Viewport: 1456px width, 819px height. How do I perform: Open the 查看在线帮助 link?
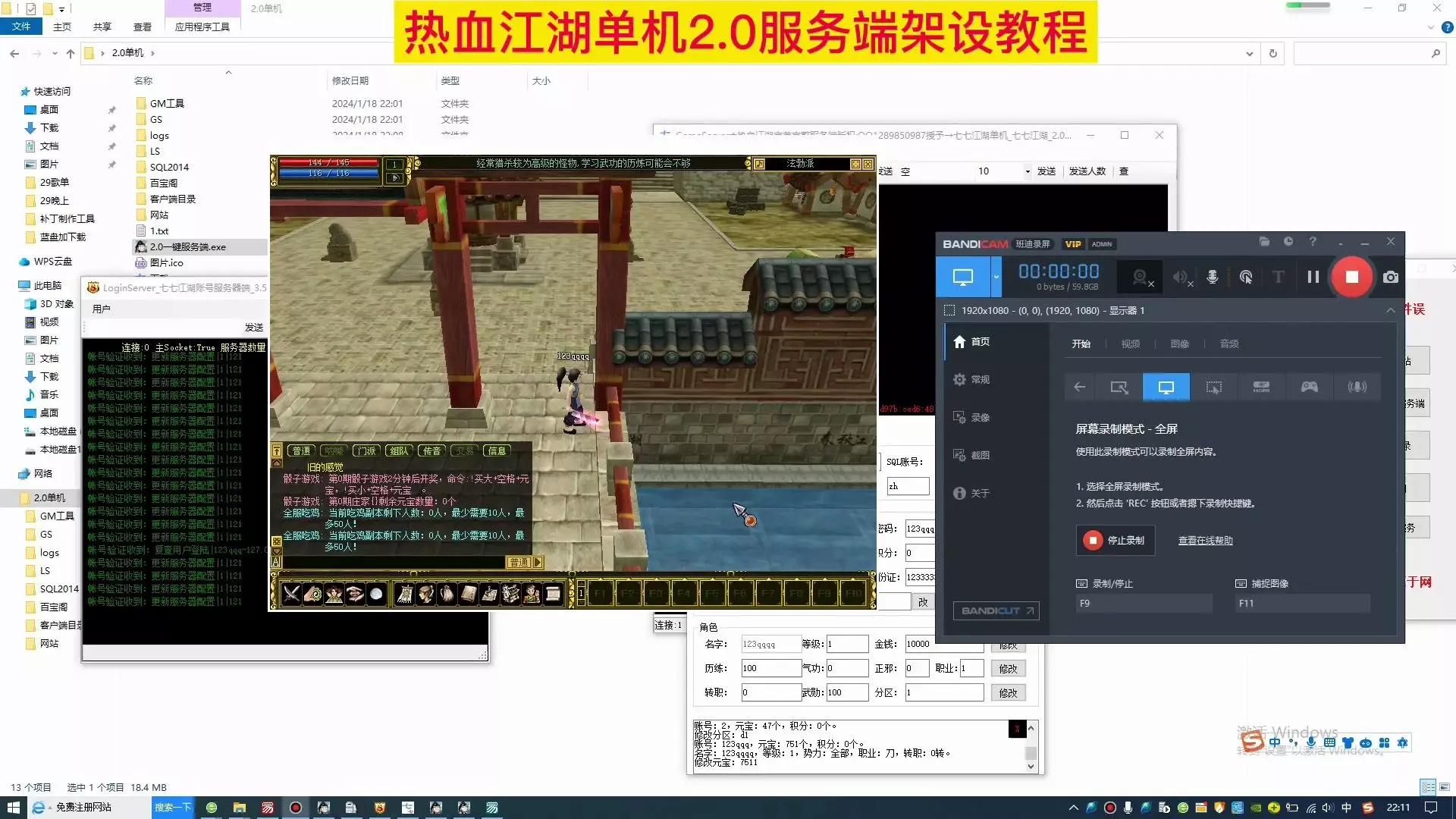(x=1205, y=541)
